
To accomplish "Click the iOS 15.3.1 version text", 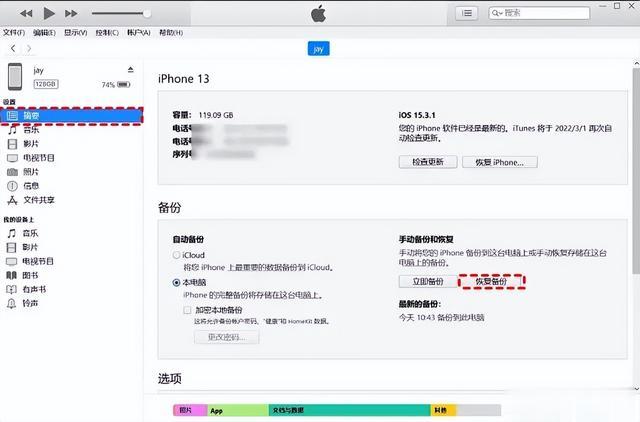I will point(417,115).
